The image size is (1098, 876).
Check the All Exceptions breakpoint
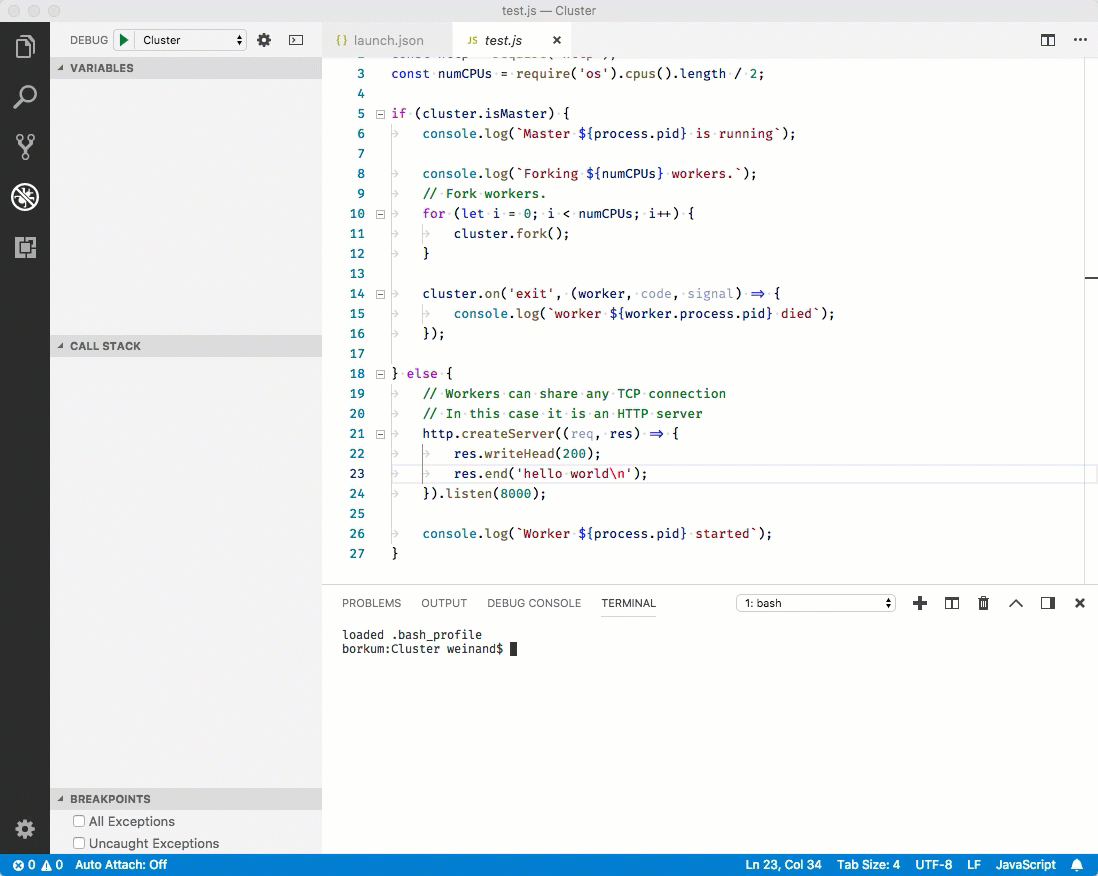(x=78, y=821)
